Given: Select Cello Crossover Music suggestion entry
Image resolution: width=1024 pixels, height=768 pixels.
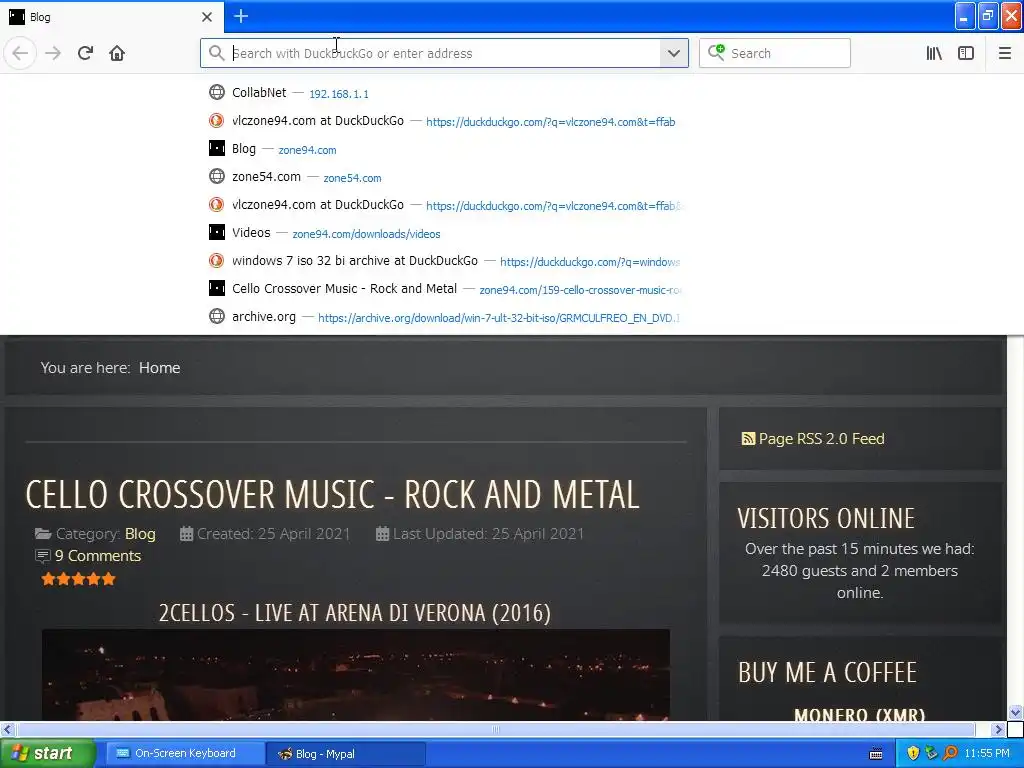Looking at the screenshot, I should point(444,289).
